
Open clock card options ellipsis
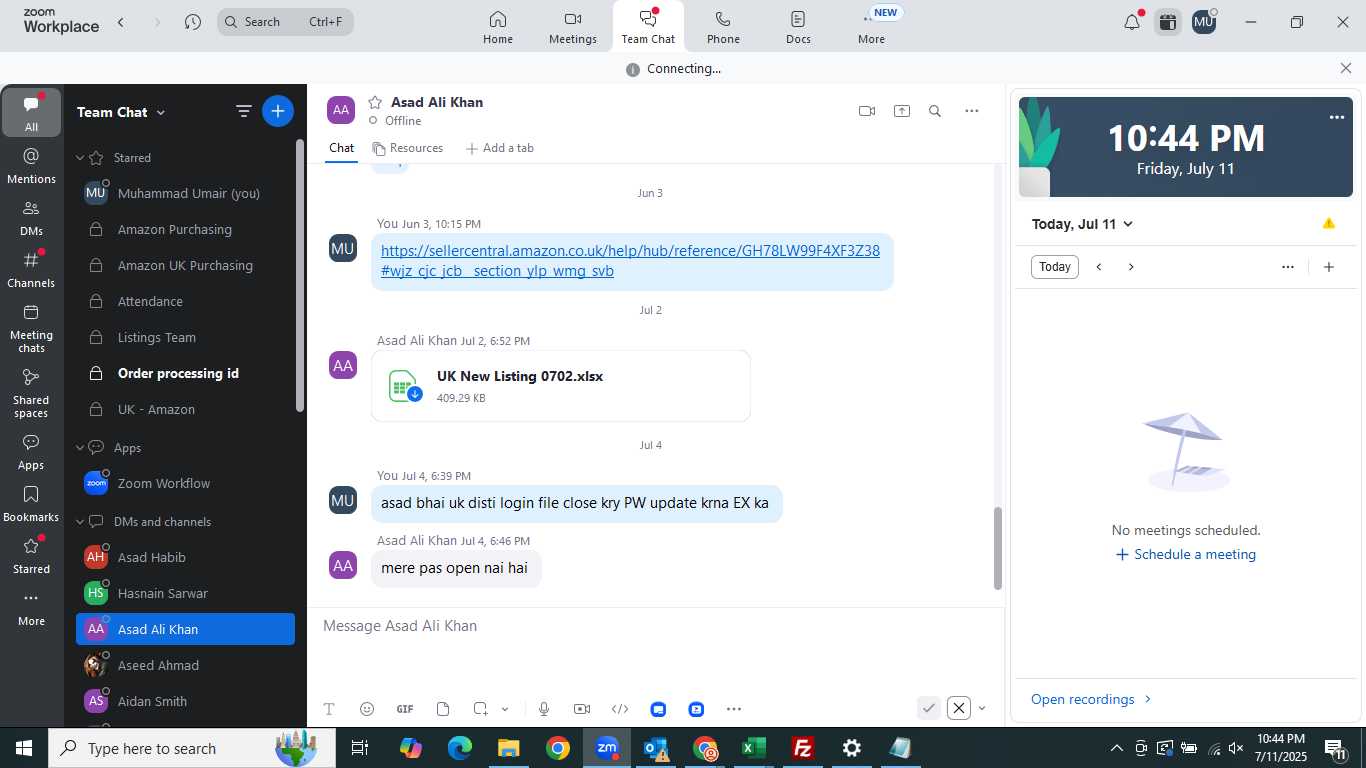(x=1337, y=117)
